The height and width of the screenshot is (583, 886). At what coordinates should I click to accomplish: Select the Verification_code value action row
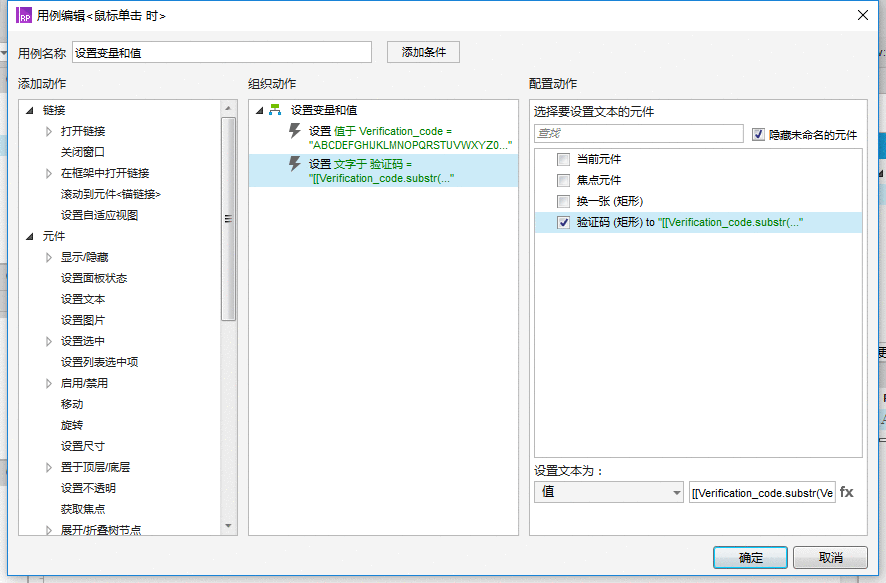(383, 138)
